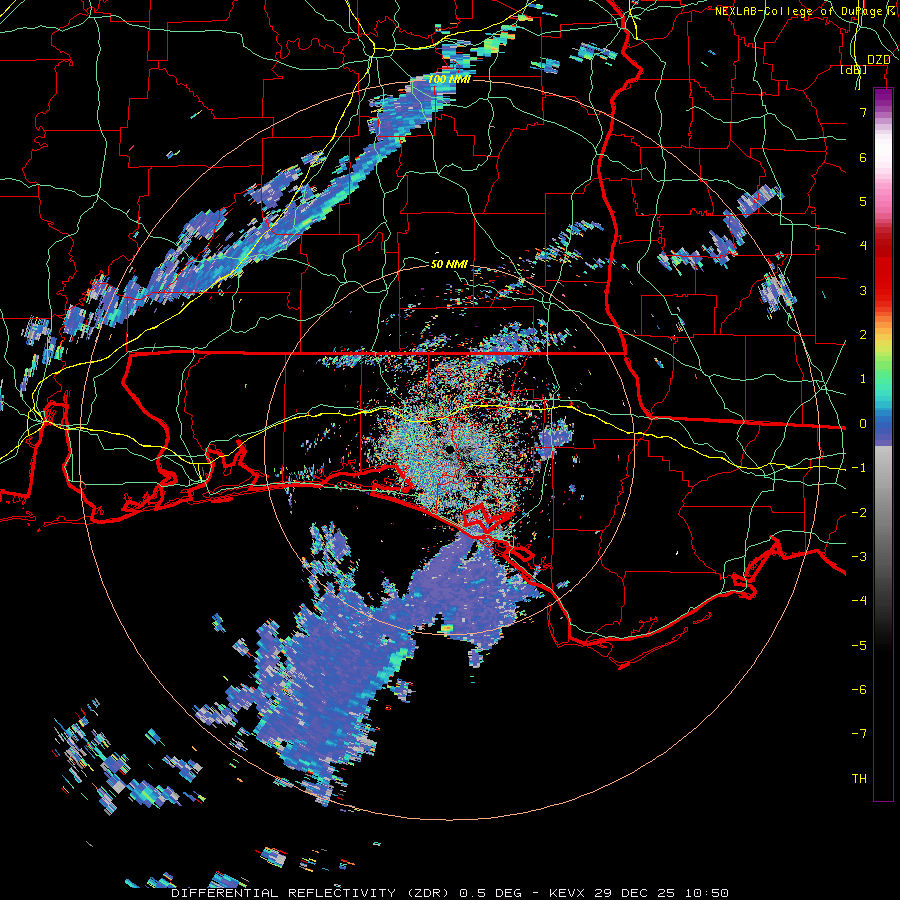Click the 5 value on color scale
This screenshot has height=900, width=900.
(x=863, y=201)
